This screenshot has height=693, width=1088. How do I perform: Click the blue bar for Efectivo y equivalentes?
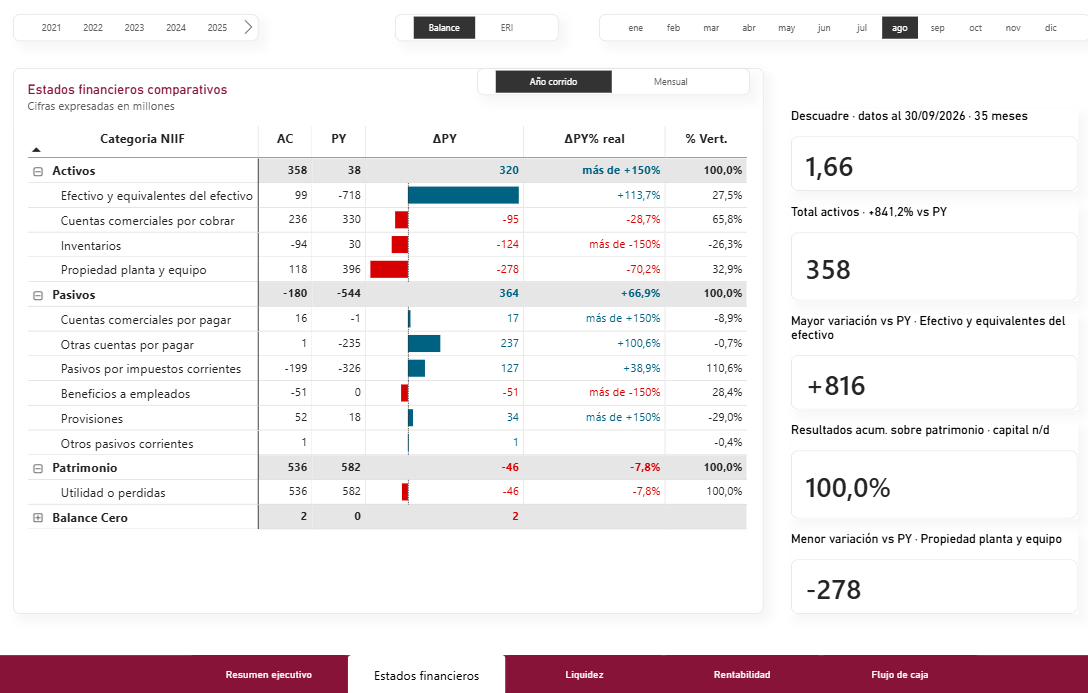point(464,196)
